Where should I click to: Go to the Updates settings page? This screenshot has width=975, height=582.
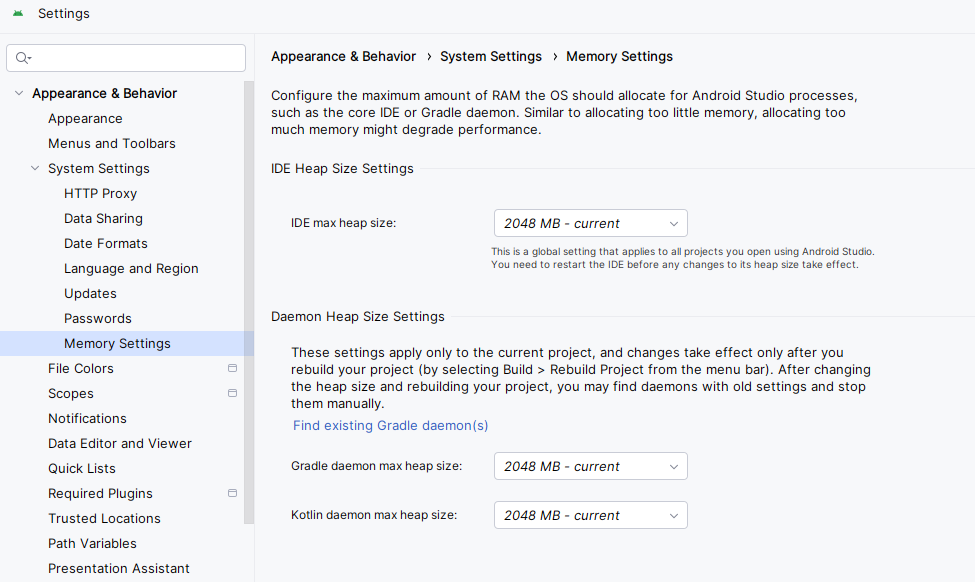90,293
